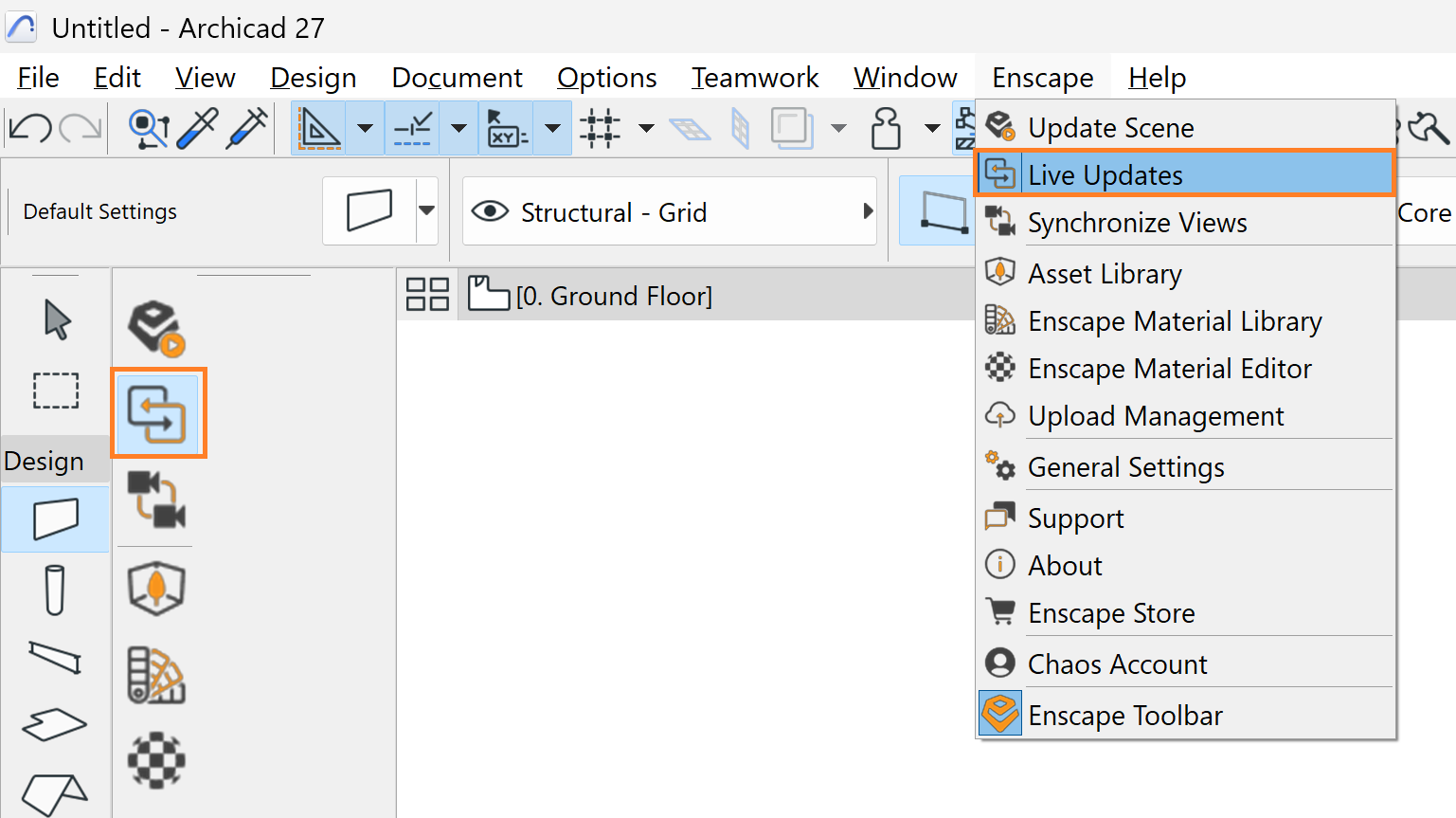Toggle Live Updates in the Enscape menu
The image size is (1456, 818).
tap(1186, 174)
